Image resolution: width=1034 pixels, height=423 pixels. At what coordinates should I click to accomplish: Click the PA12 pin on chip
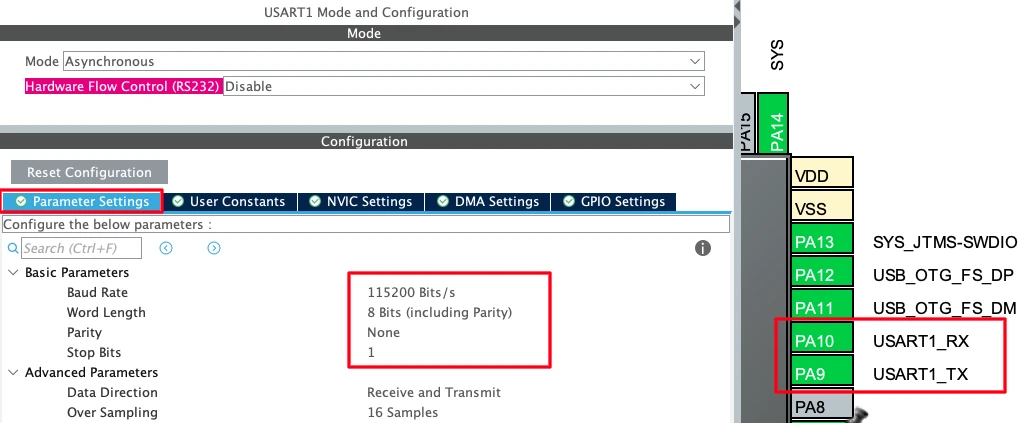[822, 272]
